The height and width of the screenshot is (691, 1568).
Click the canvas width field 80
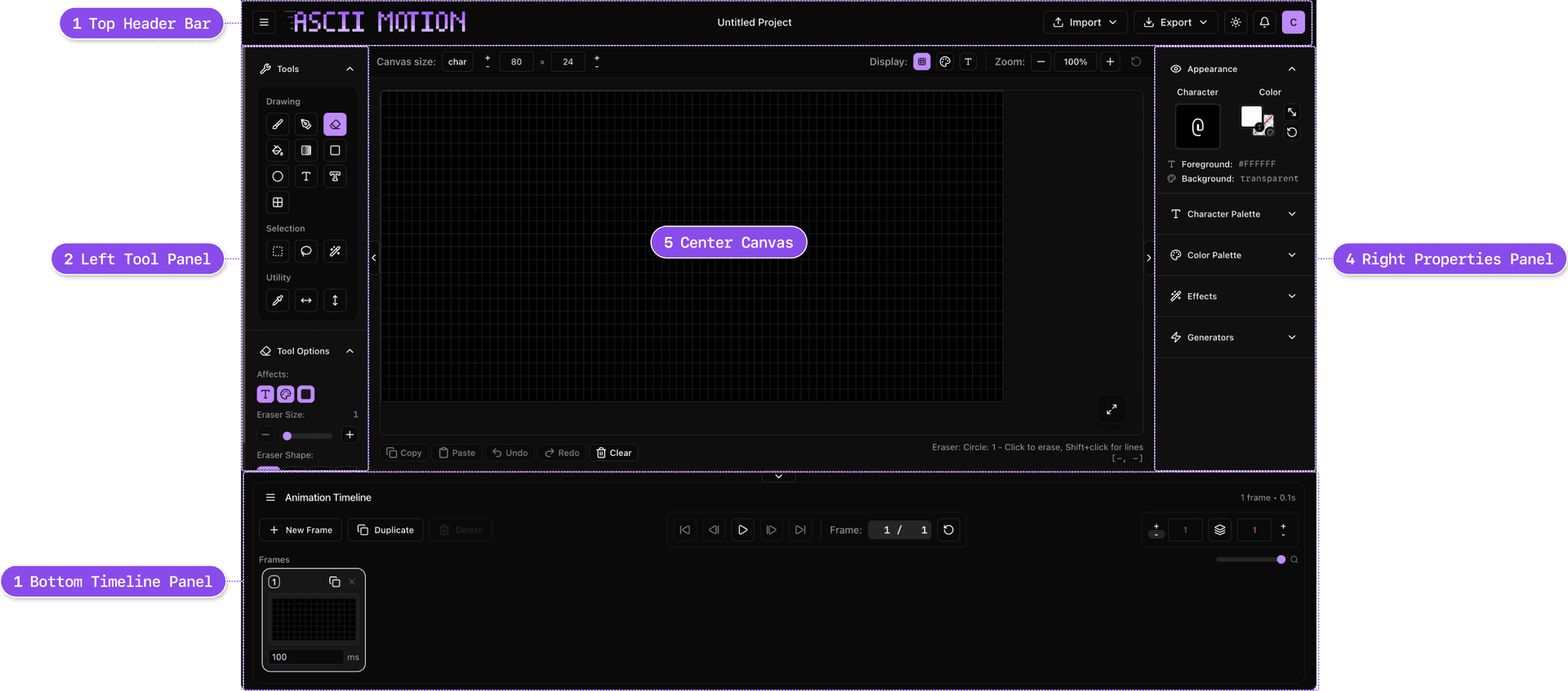[516, 61]
